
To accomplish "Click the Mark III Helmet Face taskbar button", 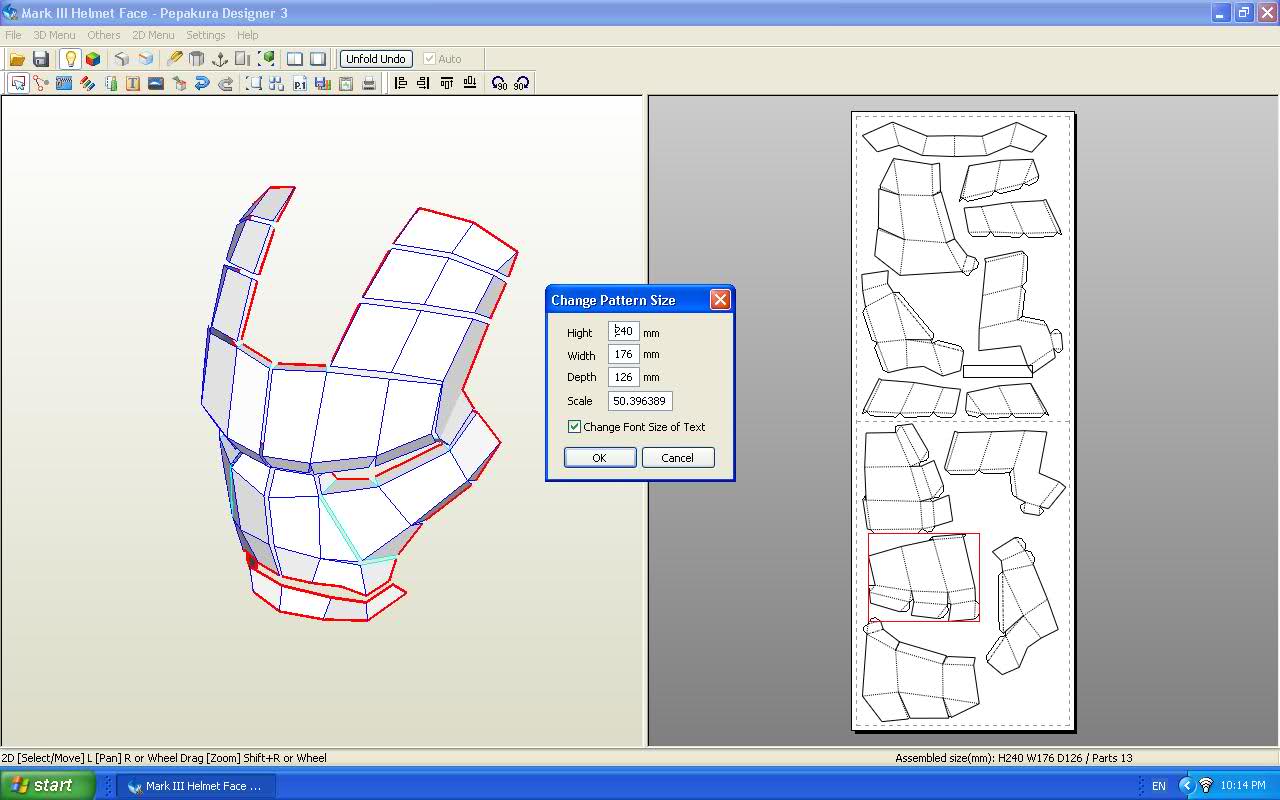I will click(196, 786).
